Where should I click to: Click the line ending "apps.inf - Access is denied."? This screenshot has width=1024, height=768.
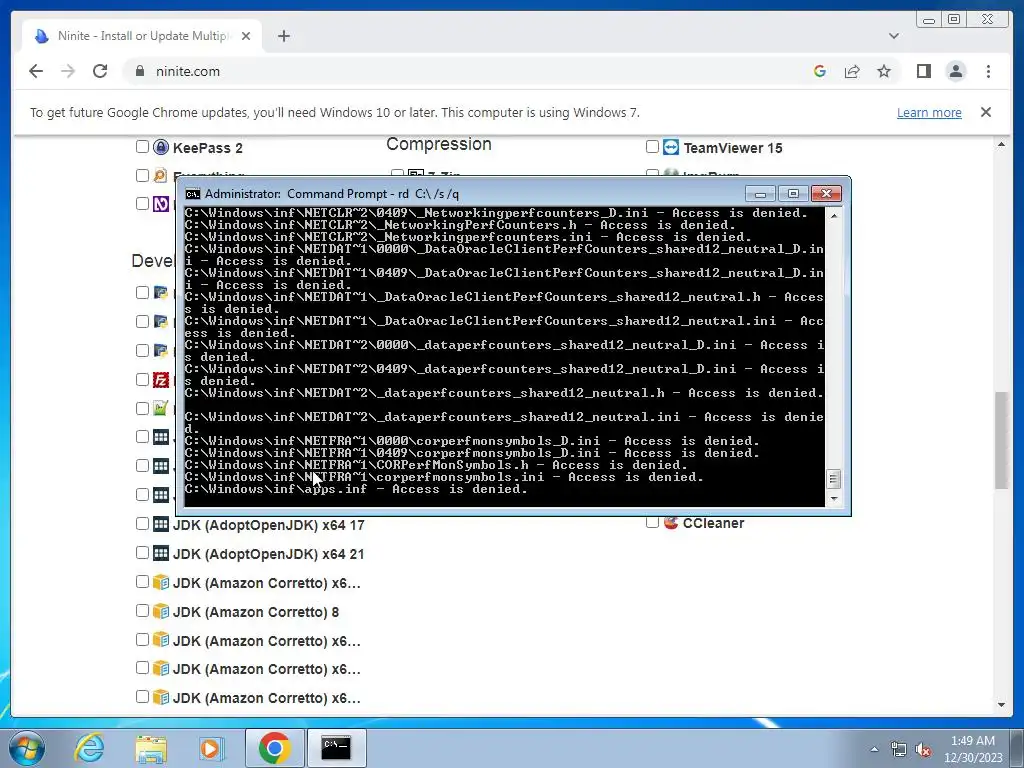point(356,489)
